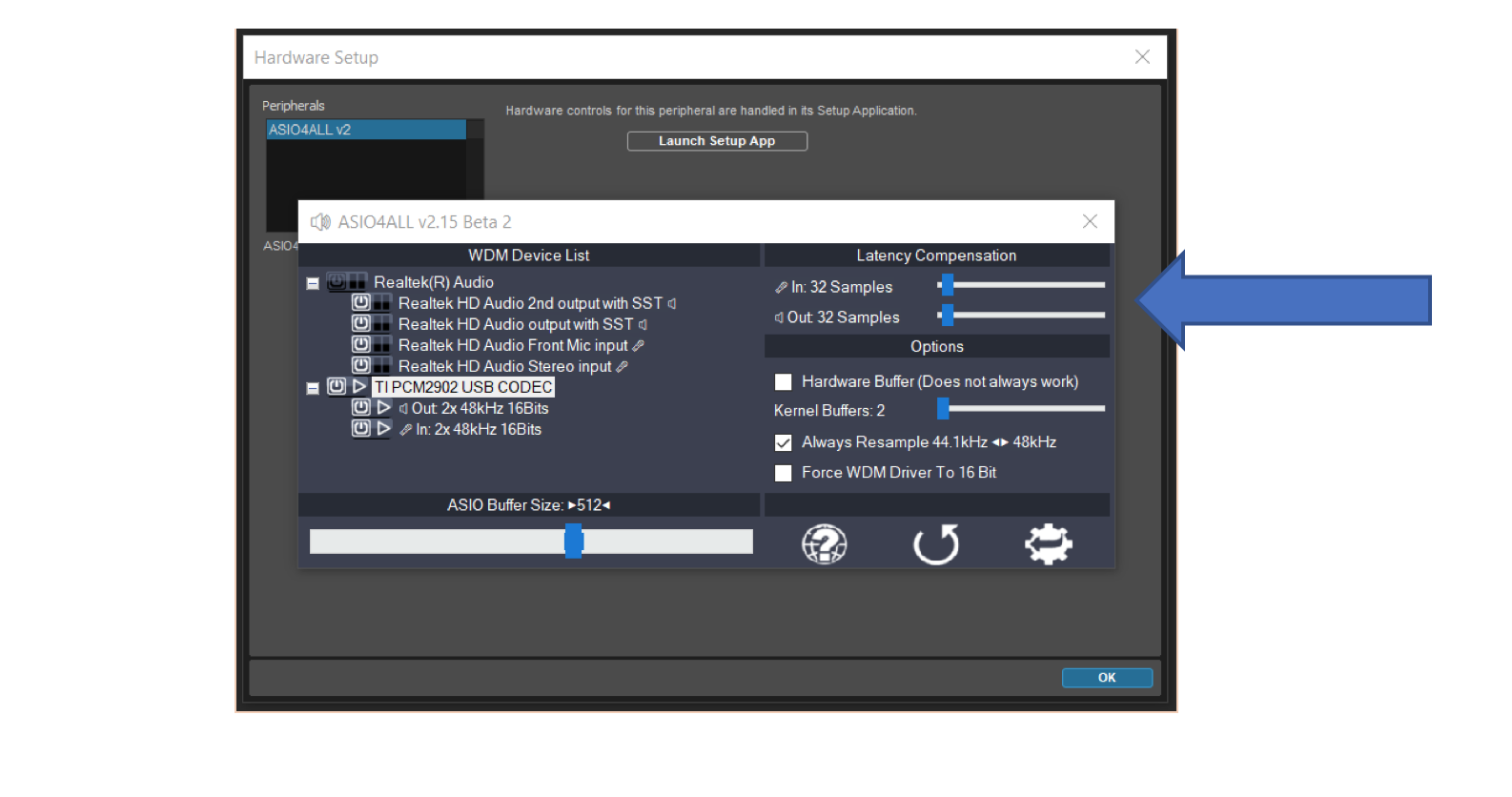Click status squares icon beside Realtek output with SST
Viewport: 1512px width, 797px height.
[x=382, y=324]
